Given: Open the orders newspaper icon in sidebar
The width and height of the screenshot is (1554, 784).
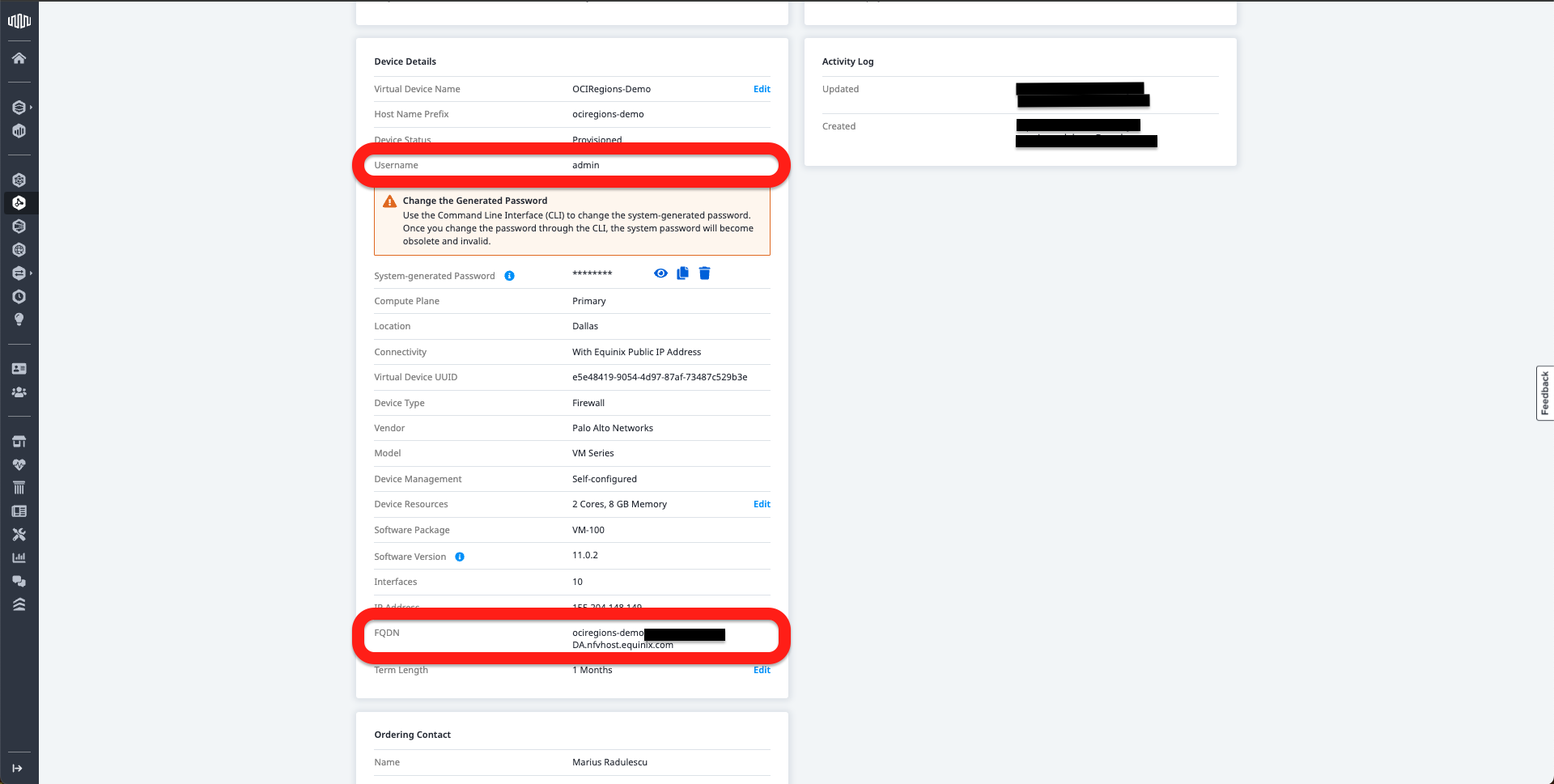Looking at the screenshot, I should click(20, 511).
